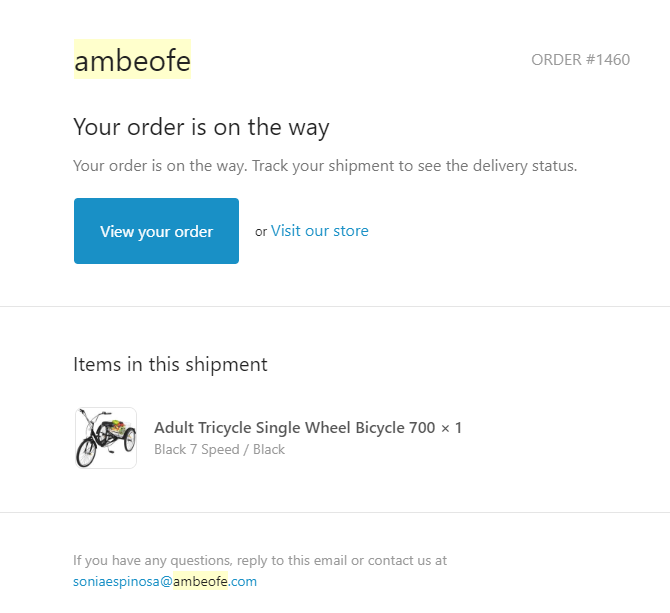Click the tricycle product thumbnail
This screenshot has height=613, width=670.
(x=106, y=438)
